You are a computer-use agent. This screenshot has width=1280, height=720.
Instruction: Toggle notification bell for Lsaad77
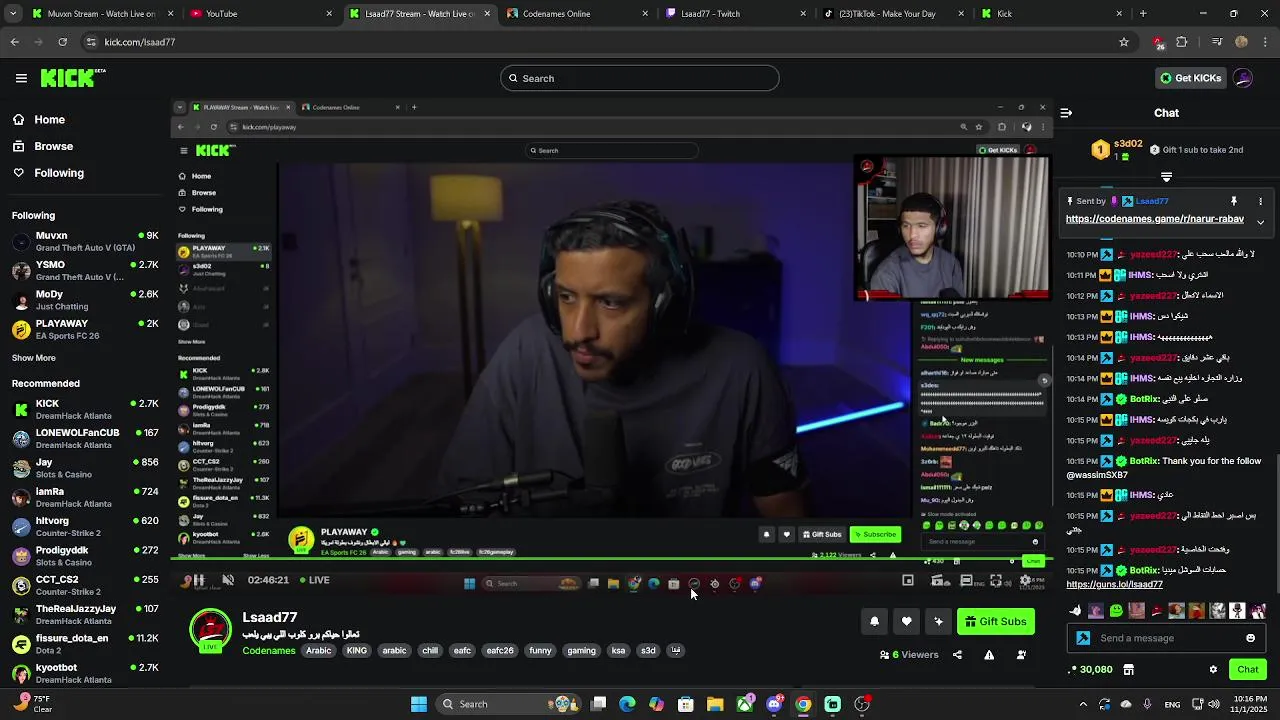click(874, 622)
